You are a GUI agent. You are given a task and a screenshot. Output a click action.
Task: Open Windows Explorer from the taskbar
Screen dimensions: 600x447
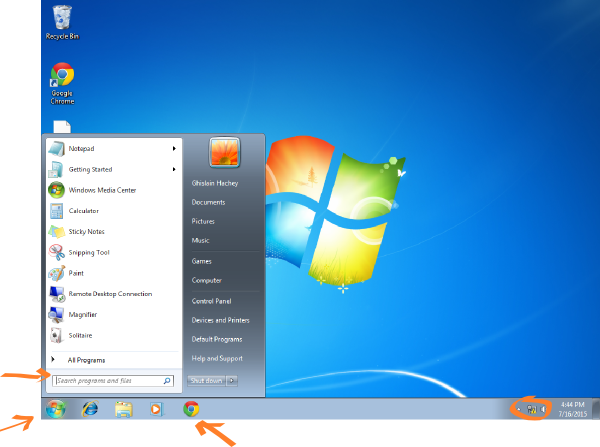[x=124, y=409]
